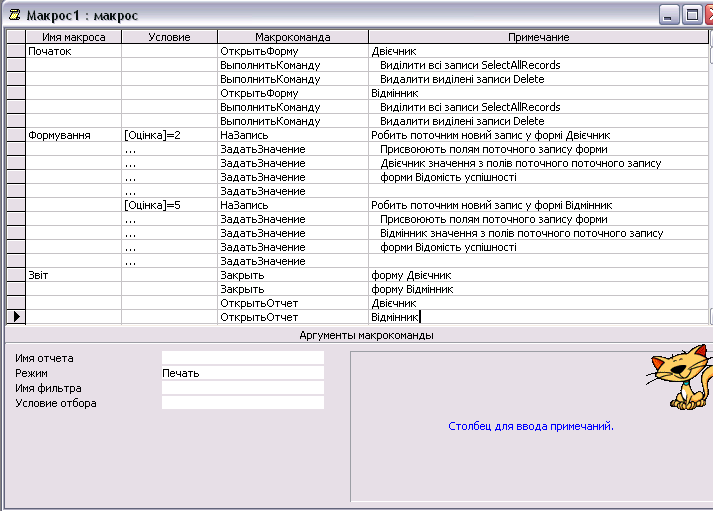Click the condition cell [Оцінка]=5
Viewport: 713px width, 511px height.
point(169,205)
